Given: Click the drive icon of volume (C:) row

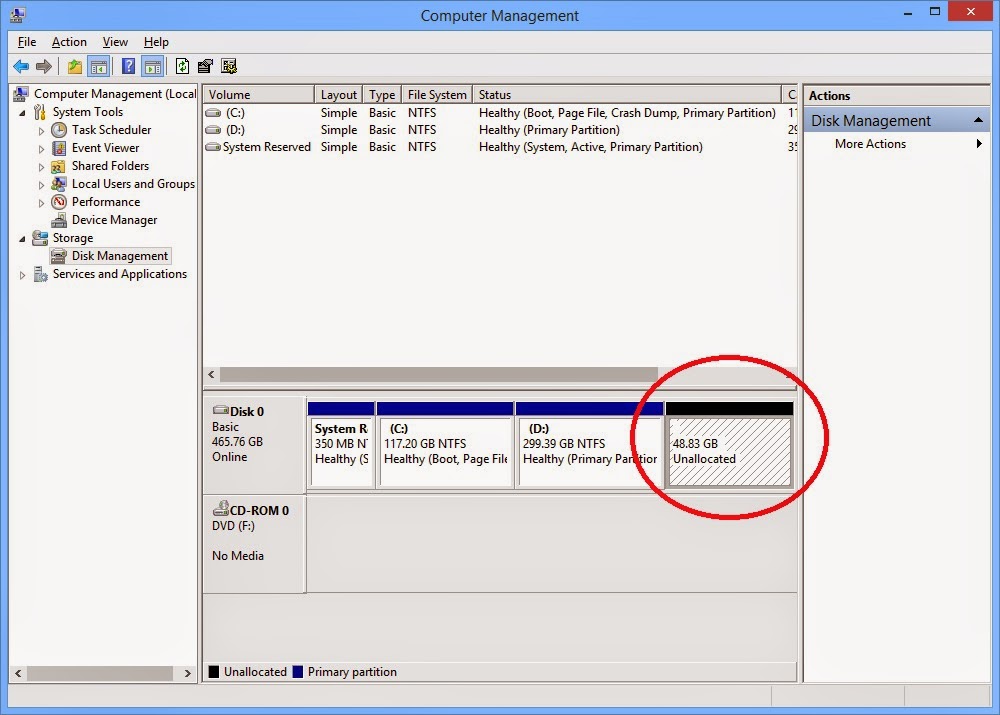Looking at the screenshot, I should click(213, 113).
